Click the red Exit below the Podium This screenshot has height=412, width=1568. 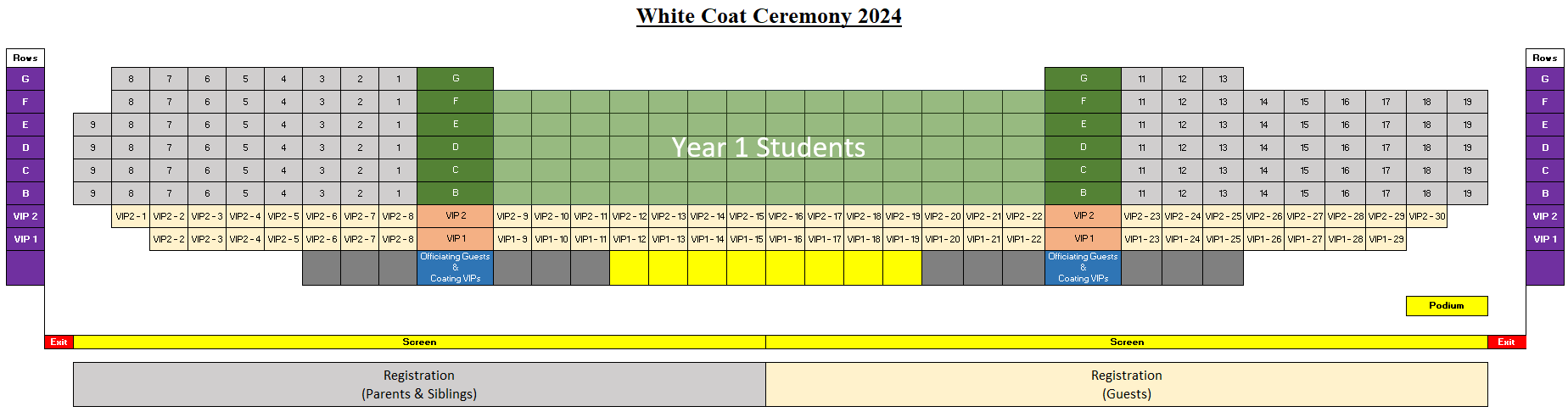click(1506, 342)
